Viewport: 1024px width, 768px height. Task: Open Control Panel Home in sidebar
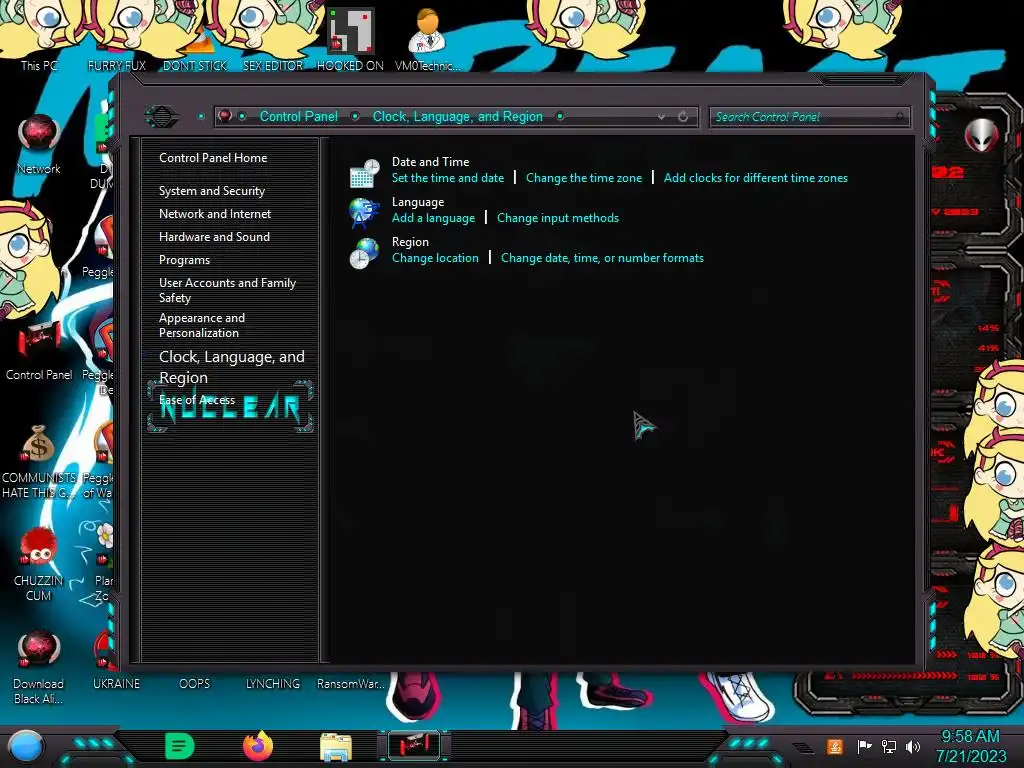click(213, 157)
